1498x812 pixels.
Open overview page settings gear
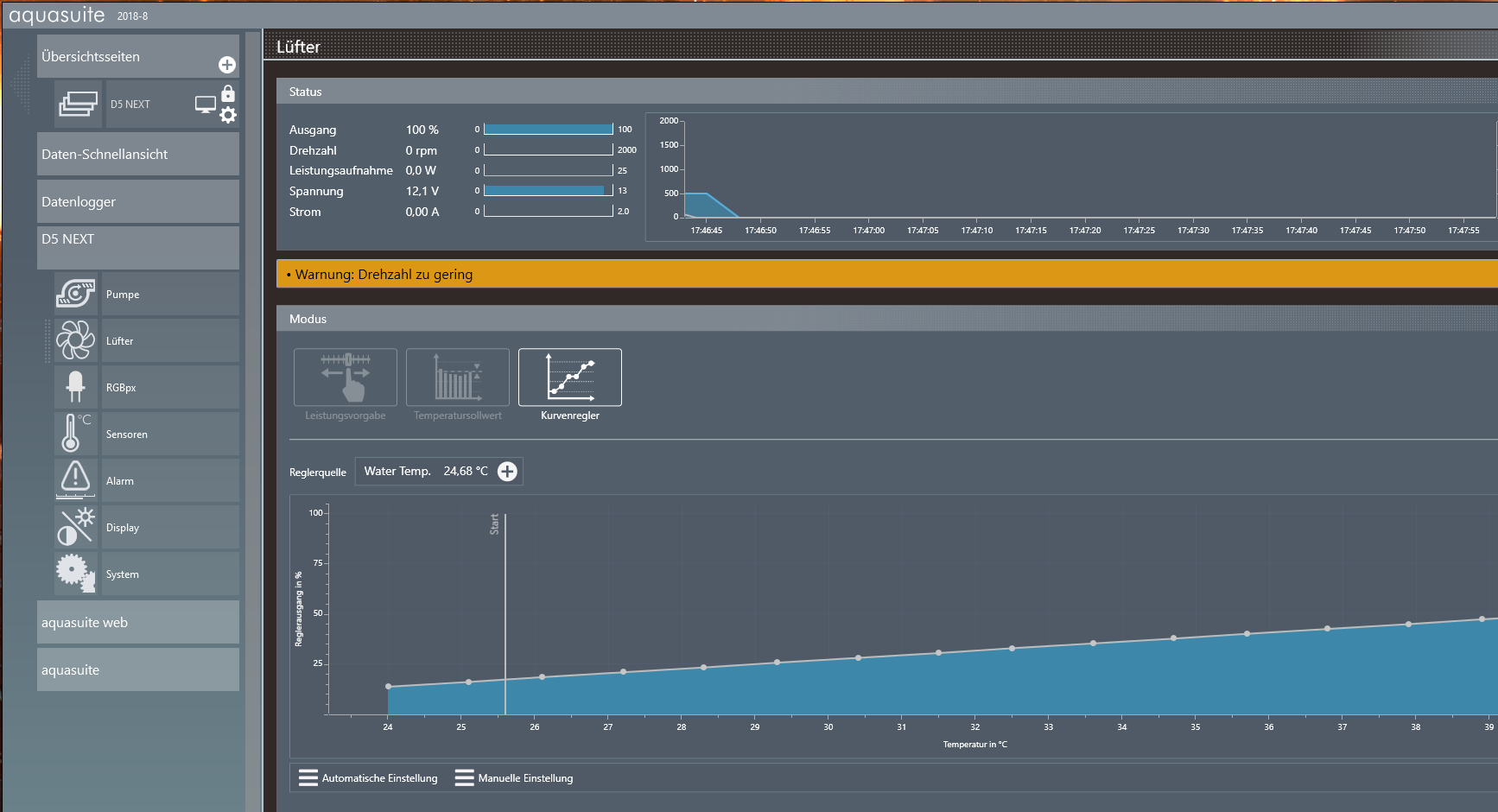pos(228,115)
